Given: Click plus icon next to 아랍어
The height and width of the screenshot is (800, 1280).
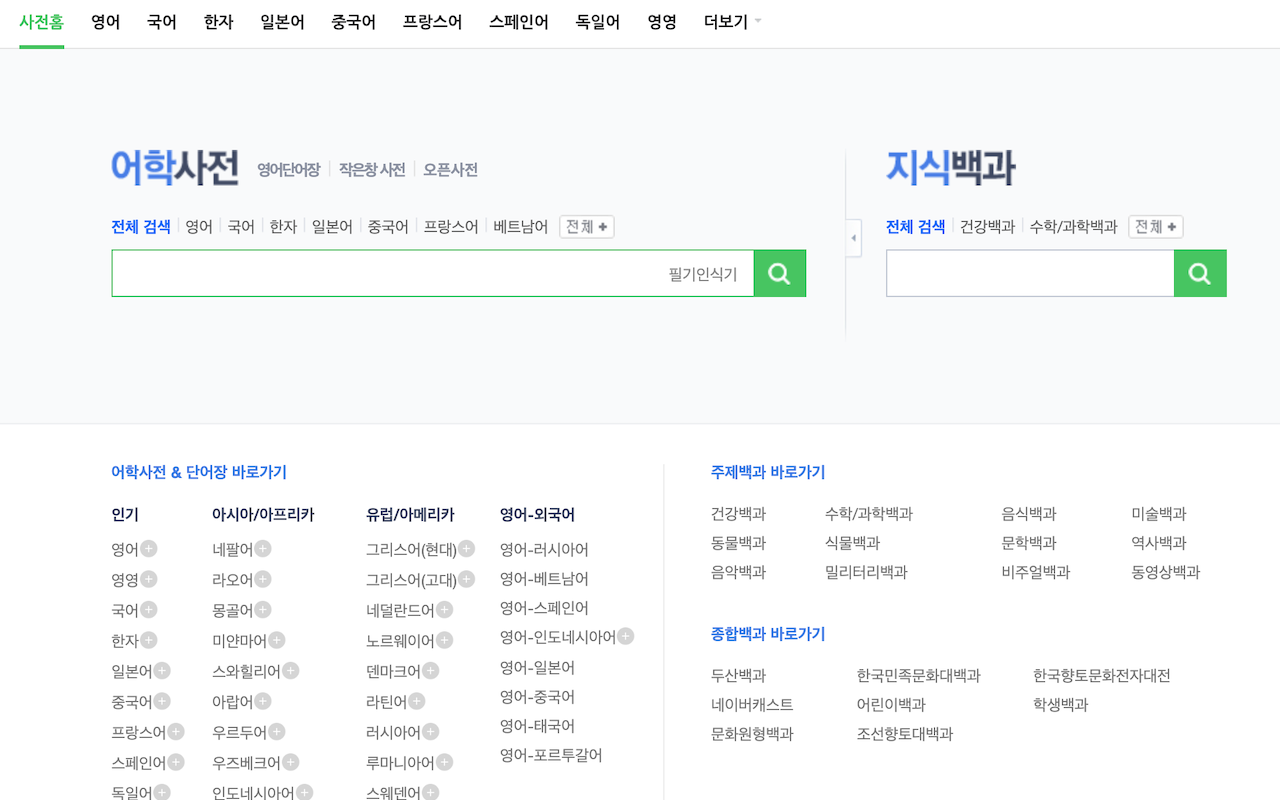Looking at the screenshot, I should coord(263,700).
